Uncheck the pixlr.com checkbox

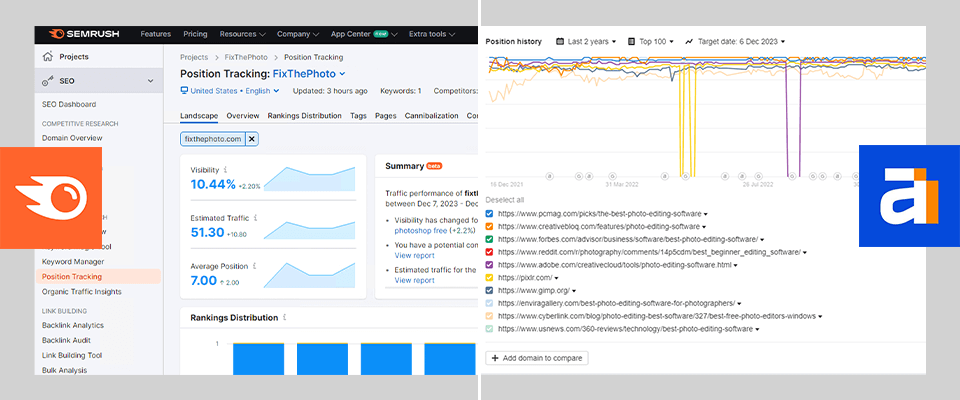point(489,278)
